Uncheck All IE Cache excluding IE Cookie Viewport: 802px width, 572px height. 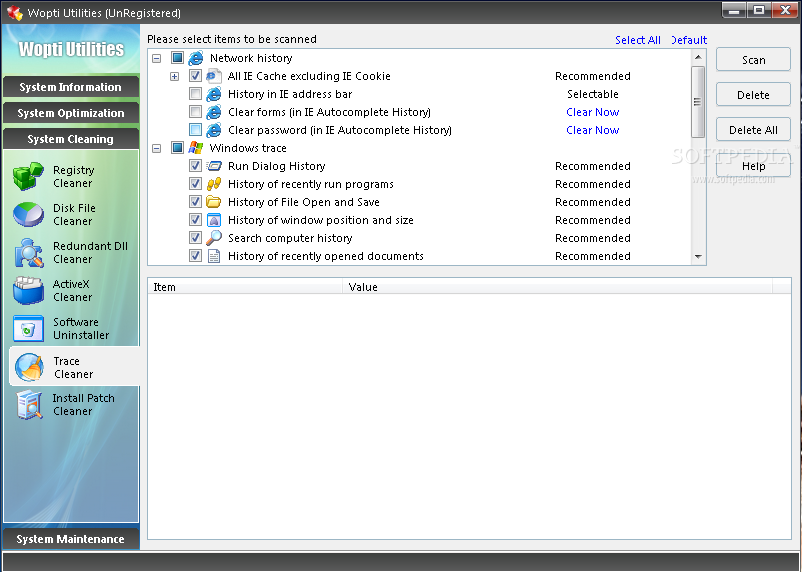pyautogui.click(x=195, y=76)
